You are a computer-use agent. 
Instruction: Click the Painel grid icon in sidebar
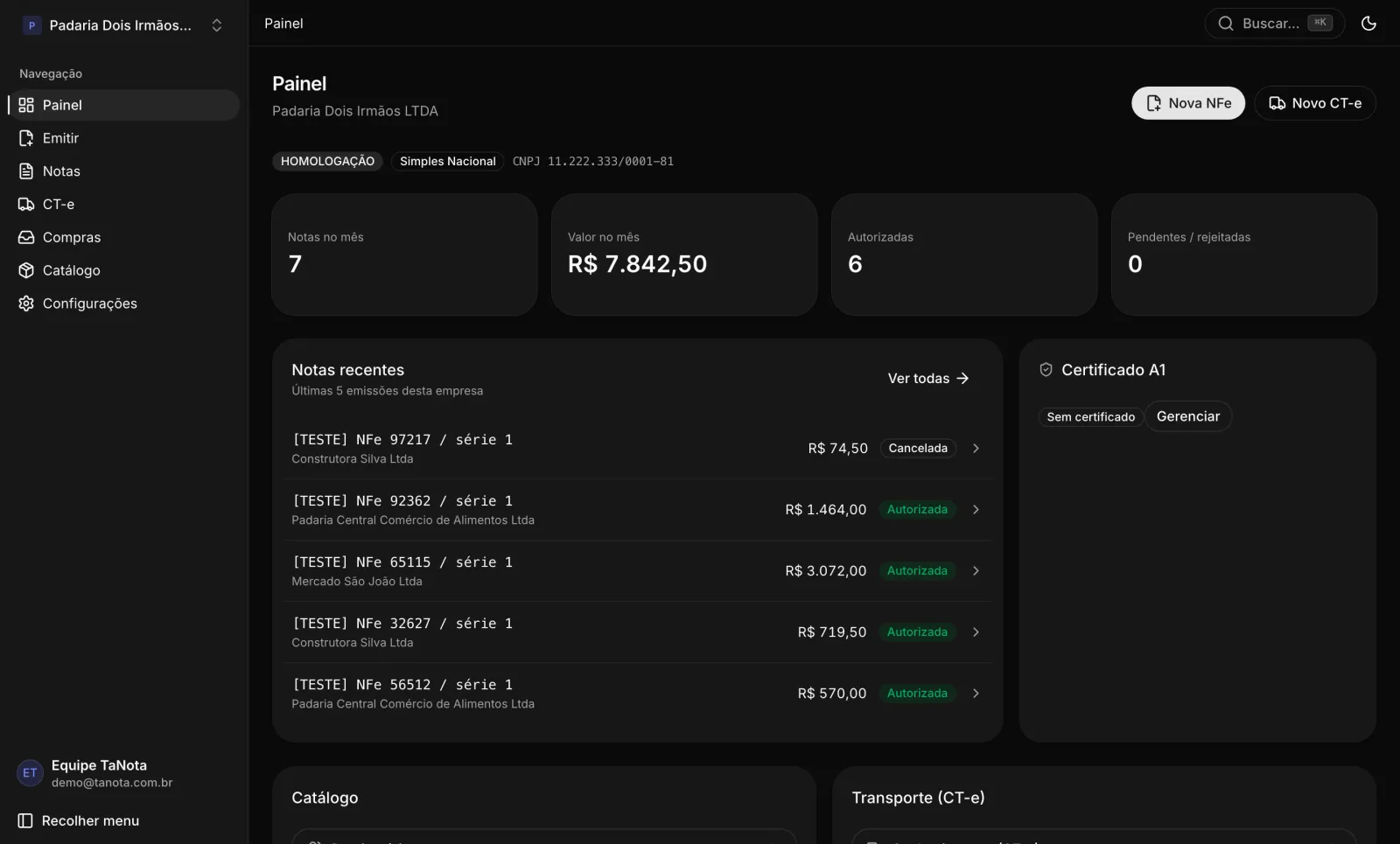click(x=26, y=105)
